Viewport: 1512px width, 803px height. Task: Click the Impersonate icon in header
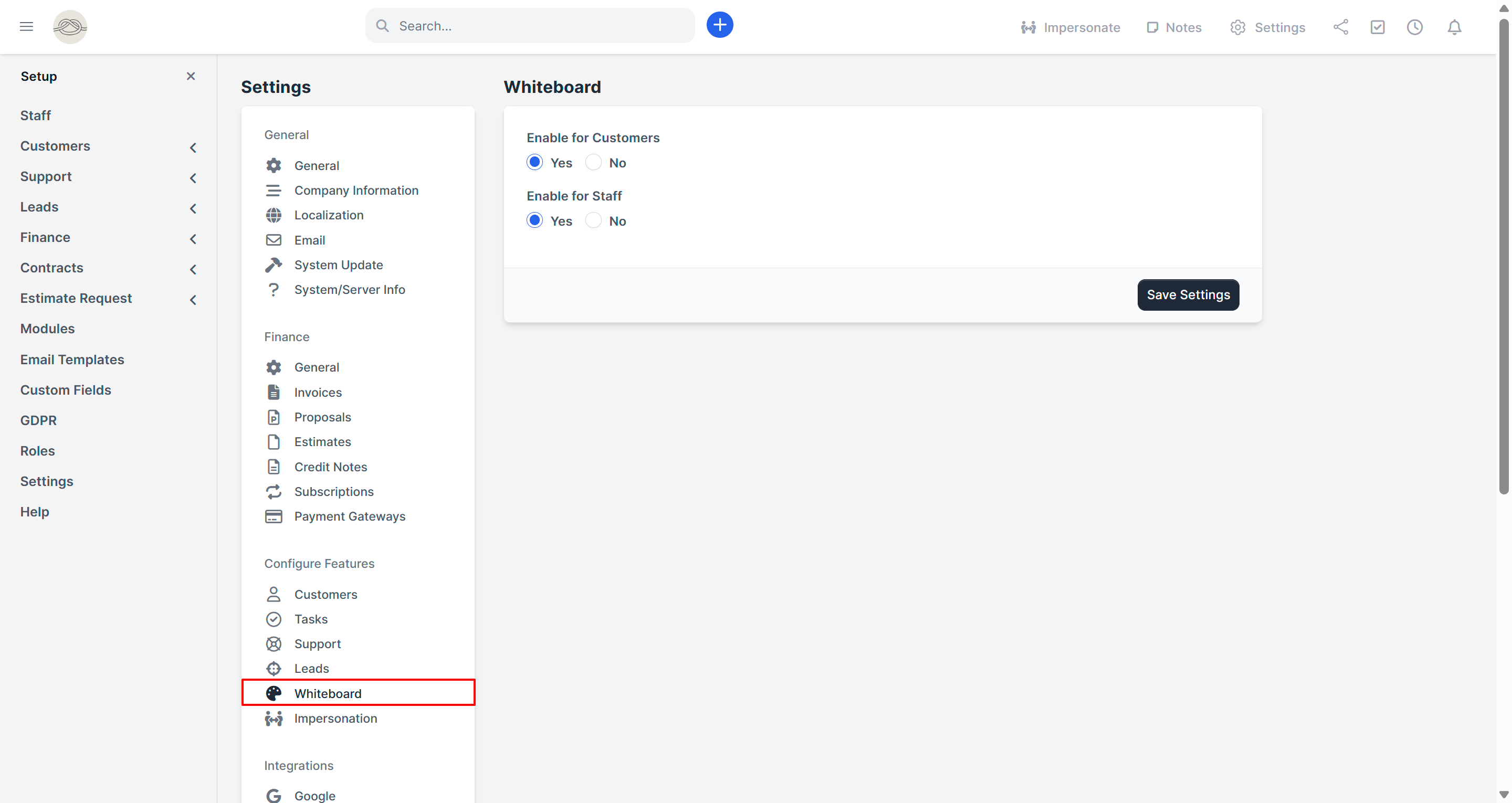(1028, 28)
